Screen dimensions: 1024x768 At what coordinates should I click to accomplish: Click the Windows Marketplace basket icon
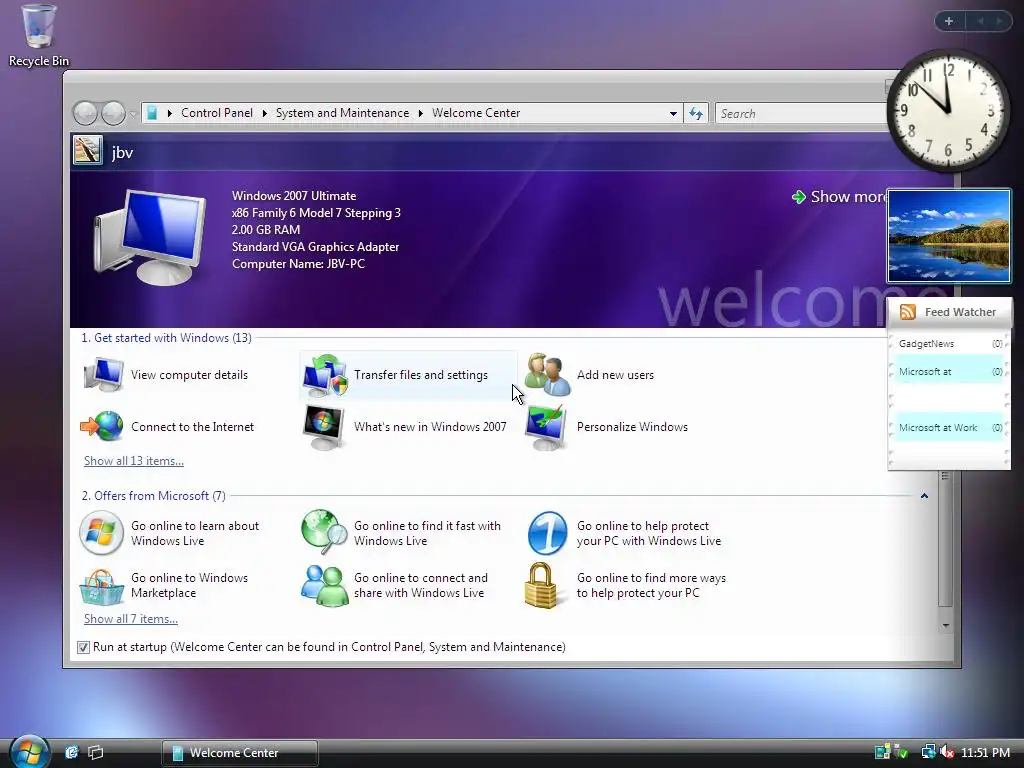click(101, 586)
